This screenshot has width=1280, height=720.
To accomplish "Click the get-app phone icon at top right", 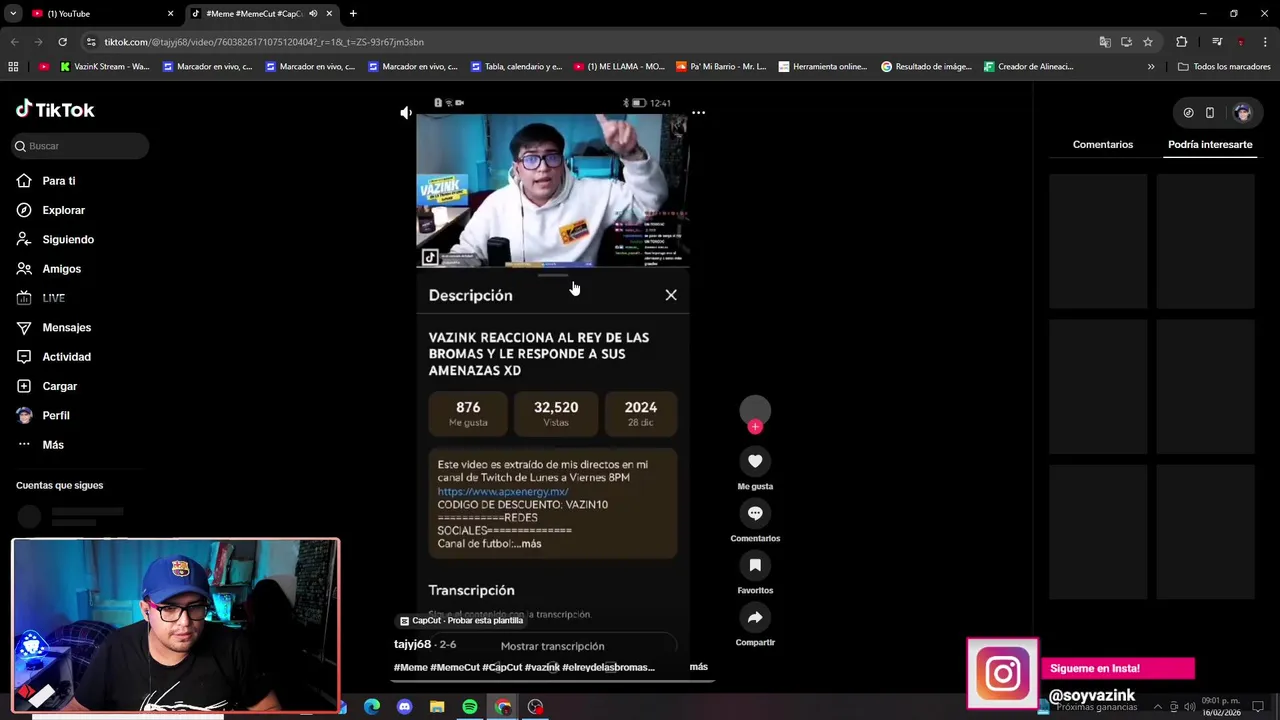I will [1210, 113].
